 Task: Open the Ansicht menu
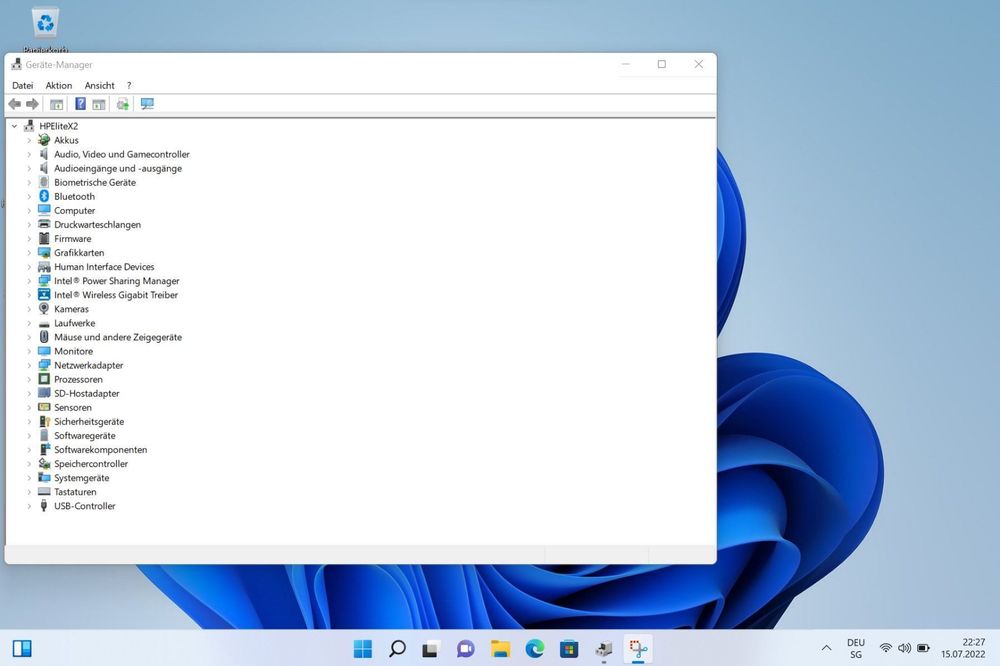99,85
